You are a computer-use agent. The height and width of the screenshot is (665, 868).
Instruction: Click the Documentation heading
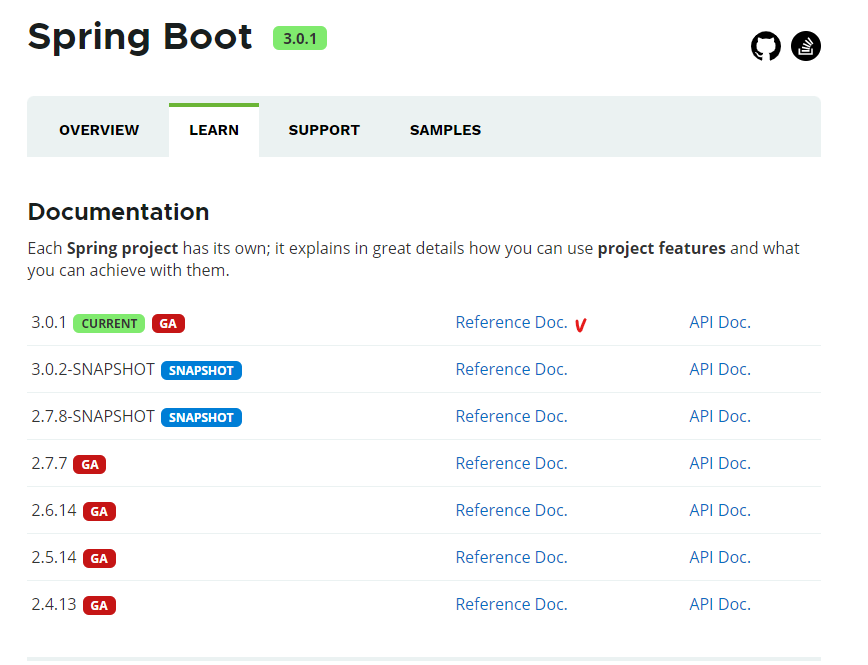click(118, 212)
